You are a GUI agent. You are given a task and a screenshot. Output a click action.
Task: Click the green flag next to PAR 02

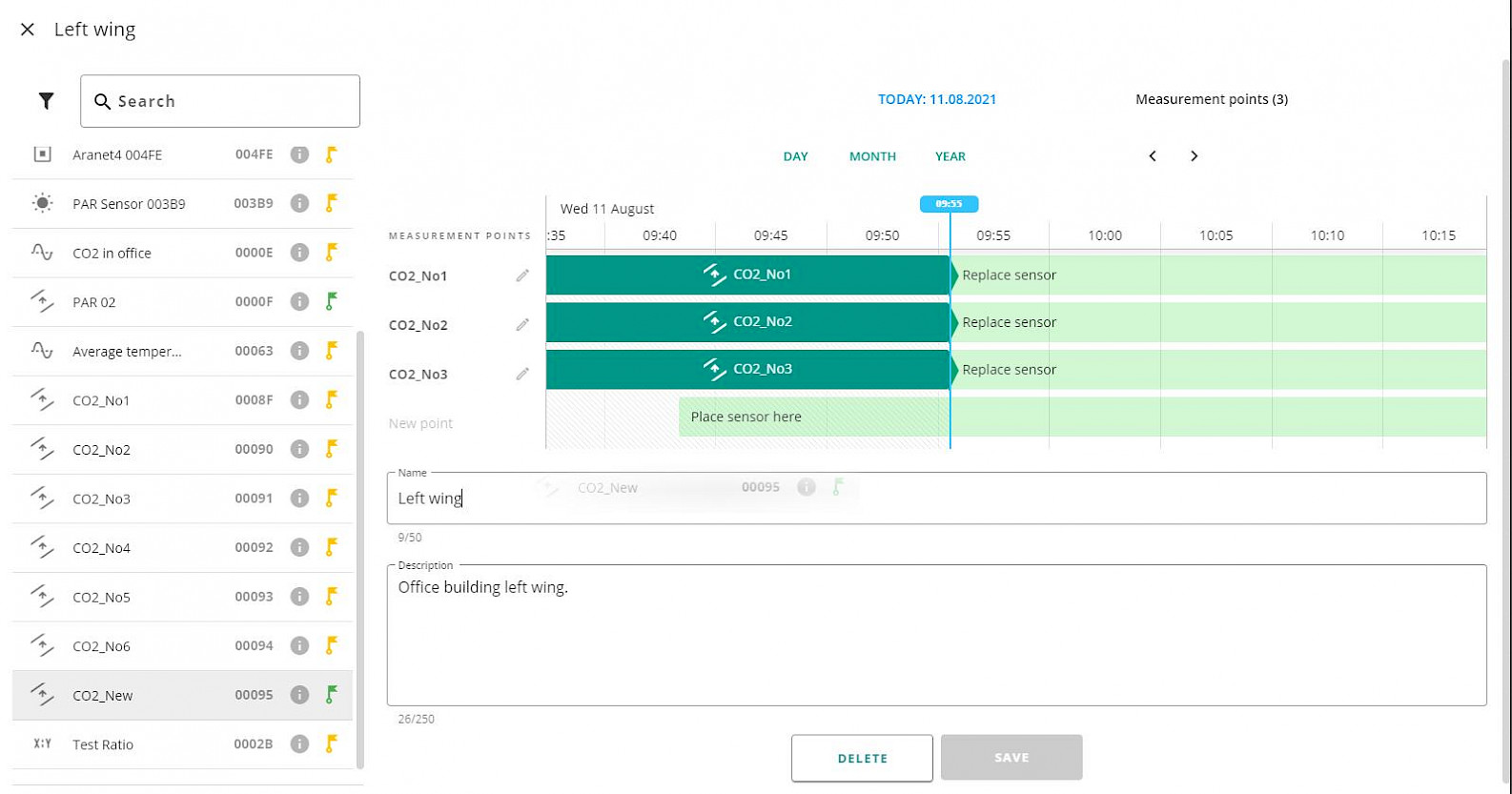point(331,301)
